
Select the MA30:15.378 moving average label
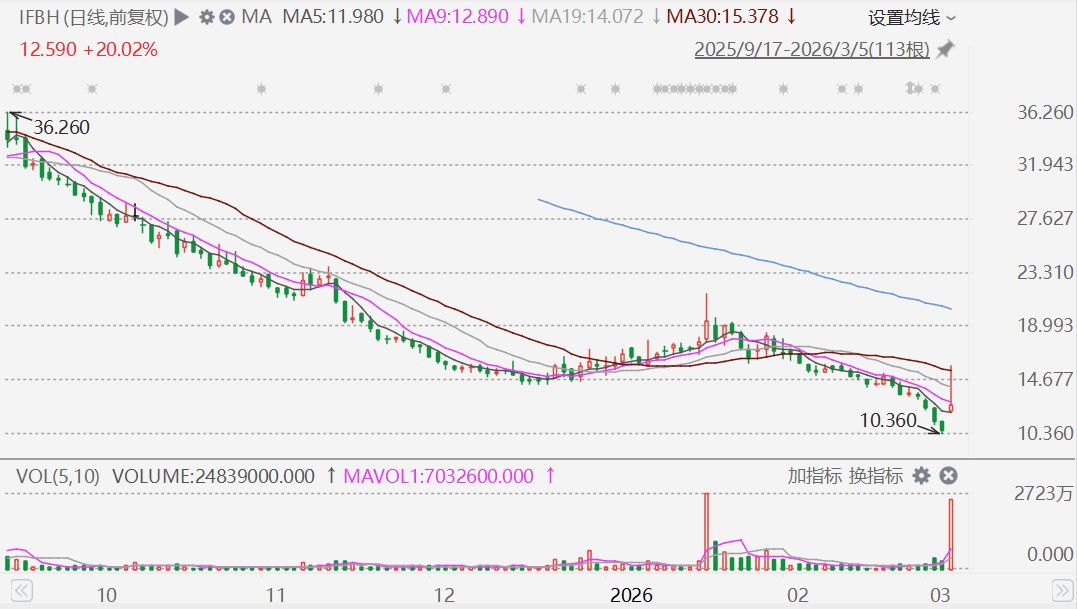coord(722,17)
